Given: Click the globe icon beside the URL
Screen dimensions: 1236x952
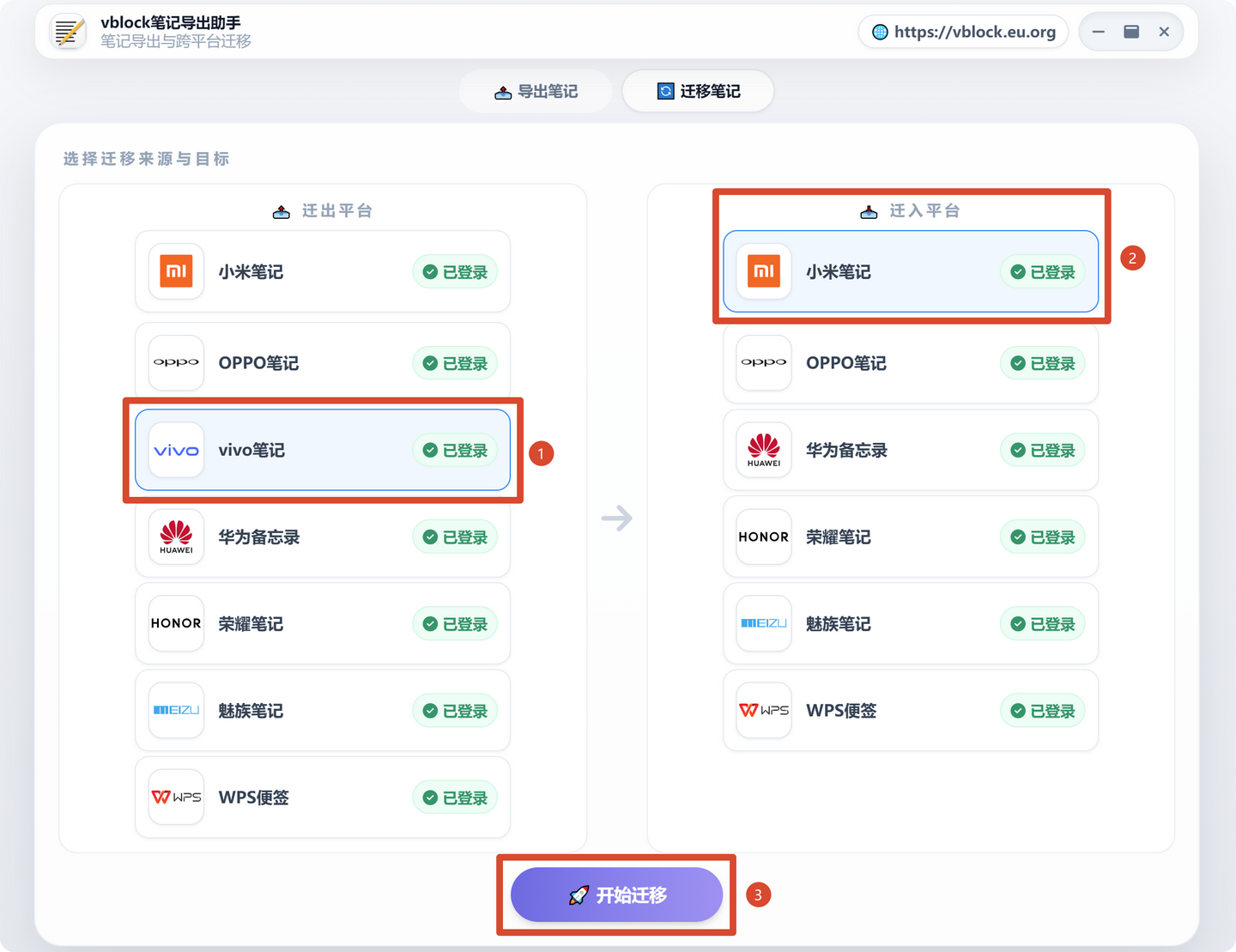Looking at the screenshot, I should point(880,32).
